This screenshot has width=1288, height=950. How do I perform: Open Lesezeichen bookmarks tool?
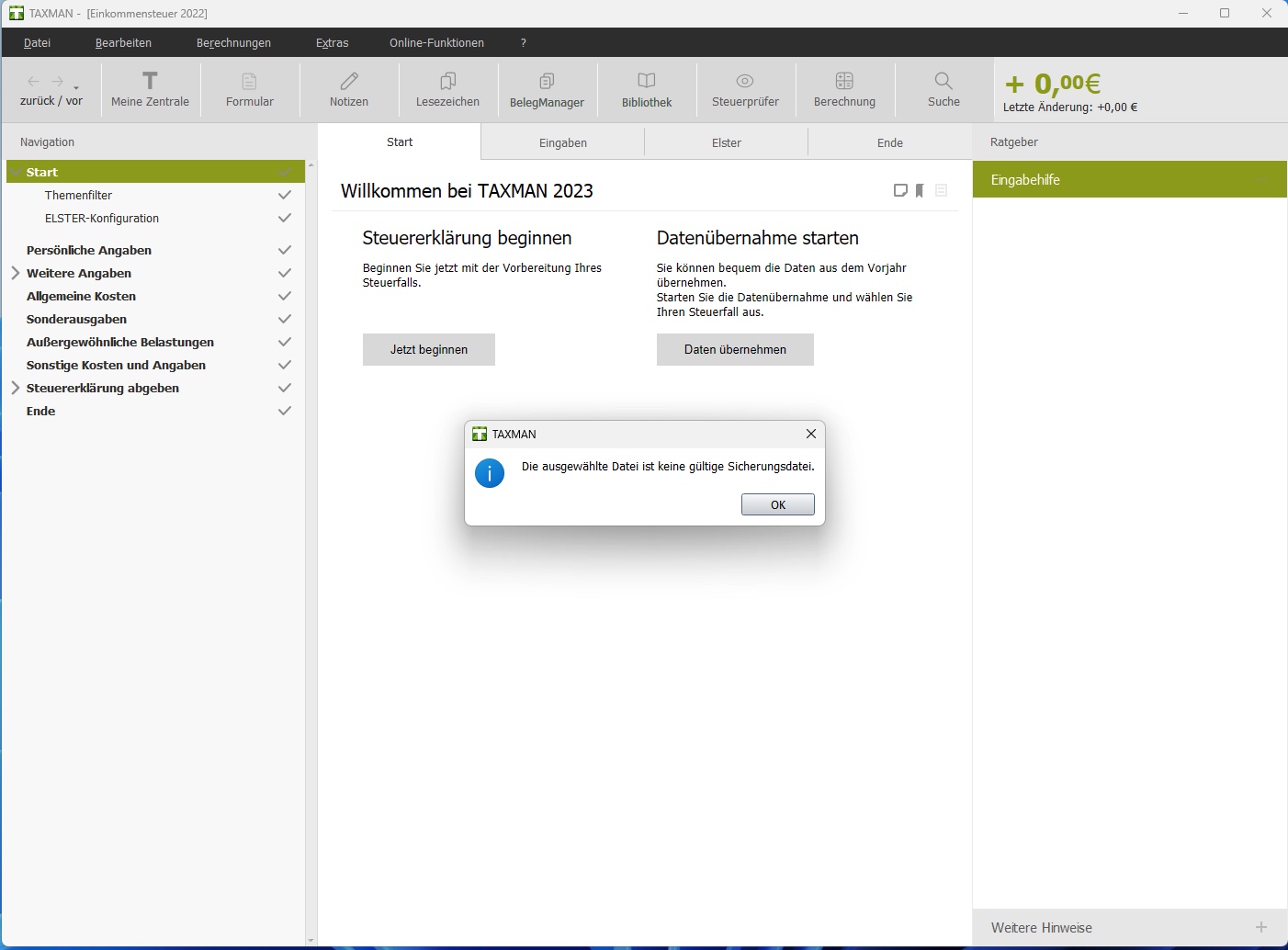tap(447, 89)
